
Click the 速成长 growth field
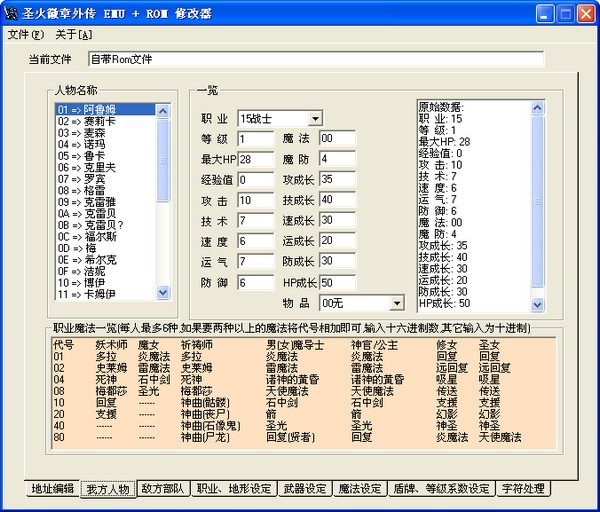(338, 220)
